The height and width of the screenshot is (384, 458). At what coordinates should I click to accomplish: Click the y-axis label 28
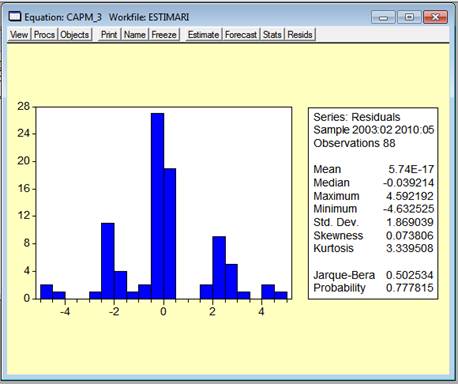tap(24, 107)
